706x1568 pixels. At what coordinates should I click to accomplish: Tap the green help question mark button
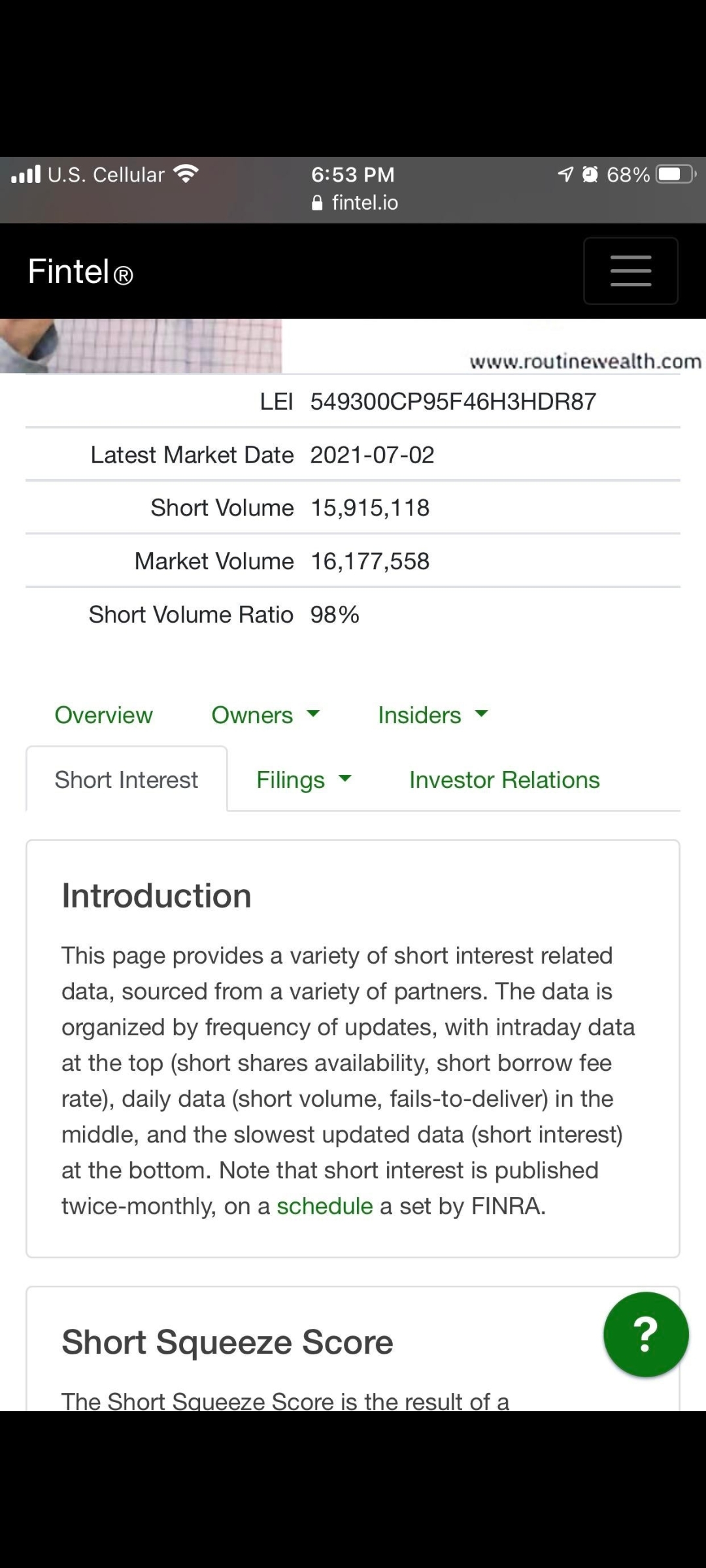tap(645, 1334)
